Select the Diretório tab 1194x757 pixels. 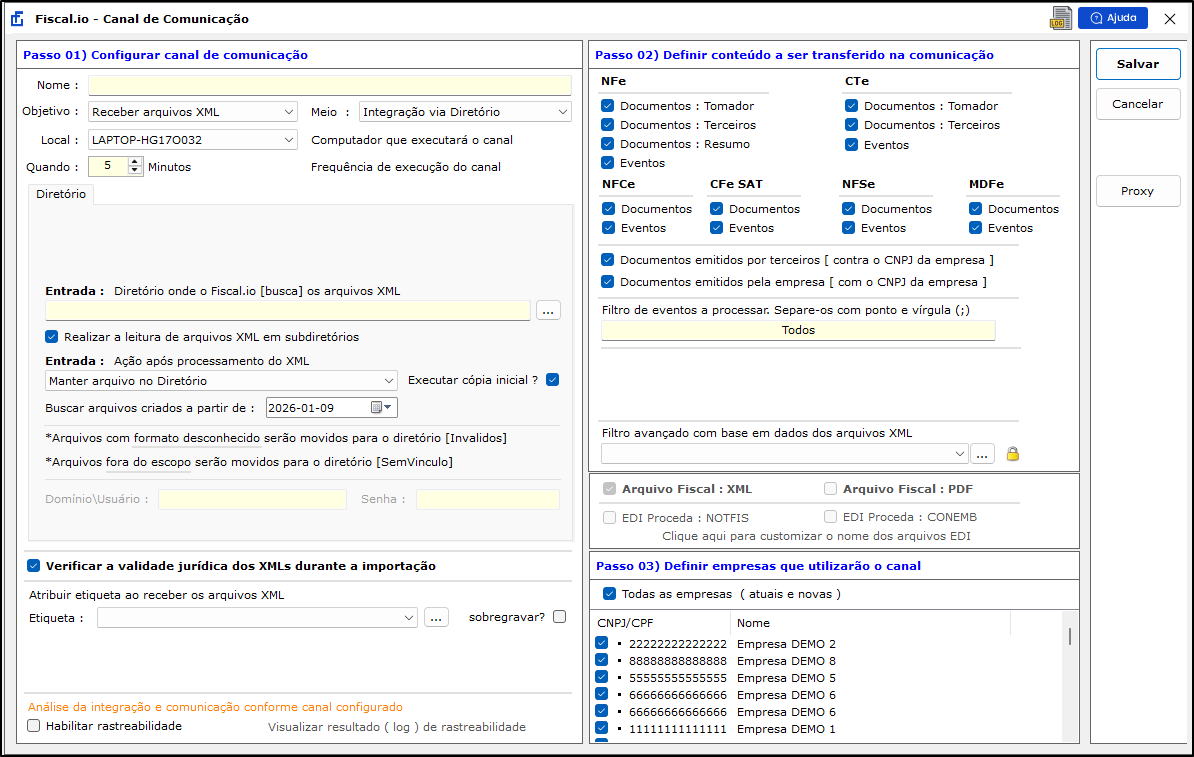[61, 194]
